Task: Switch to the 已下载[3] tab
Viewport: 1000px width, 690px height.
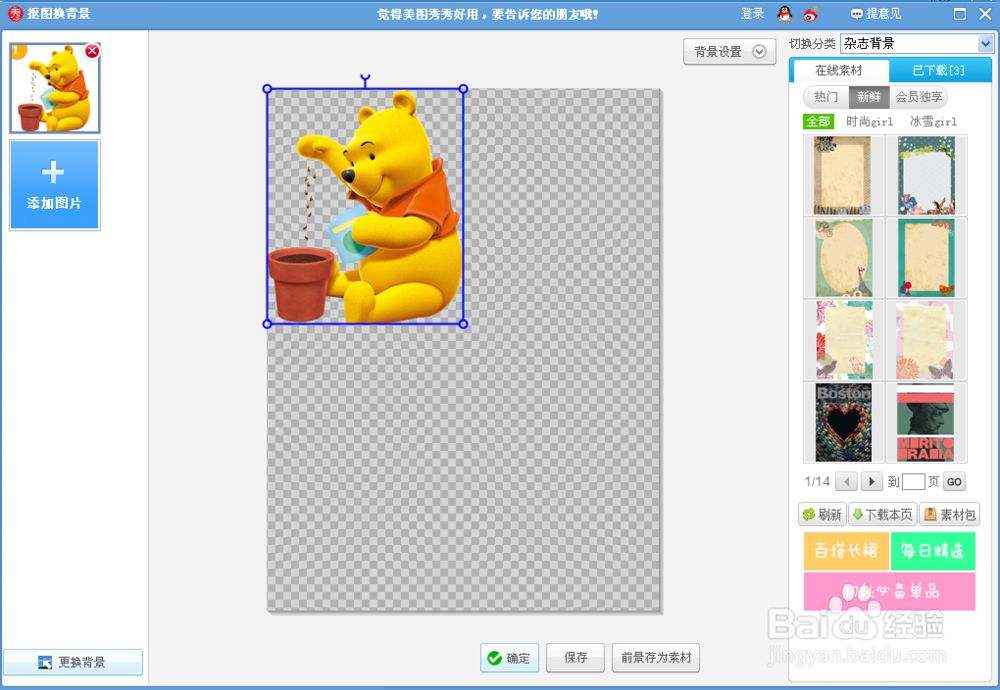Action: pyautogui.click(x=939, y=70)
